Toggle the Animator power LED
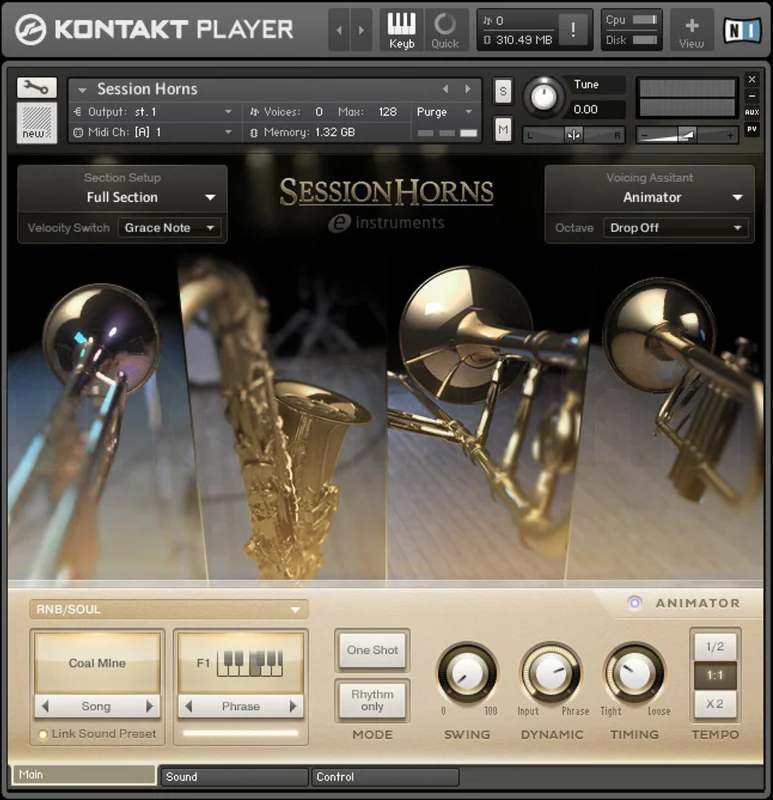 [x=634, y=603]
